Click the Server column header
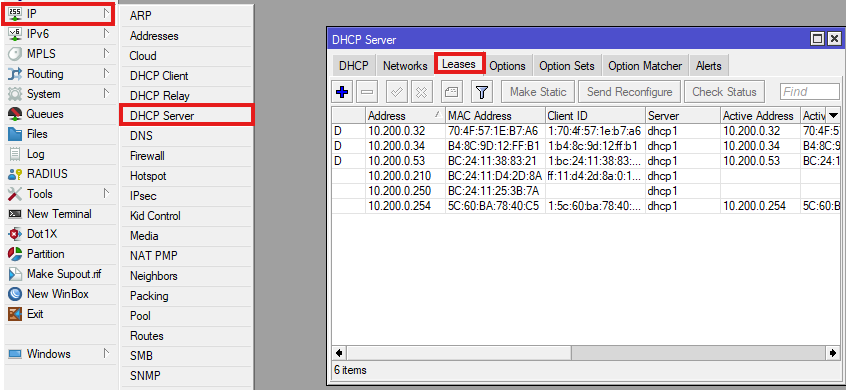The width and height of the screenshot is (846, 390). tap(683, 115)
